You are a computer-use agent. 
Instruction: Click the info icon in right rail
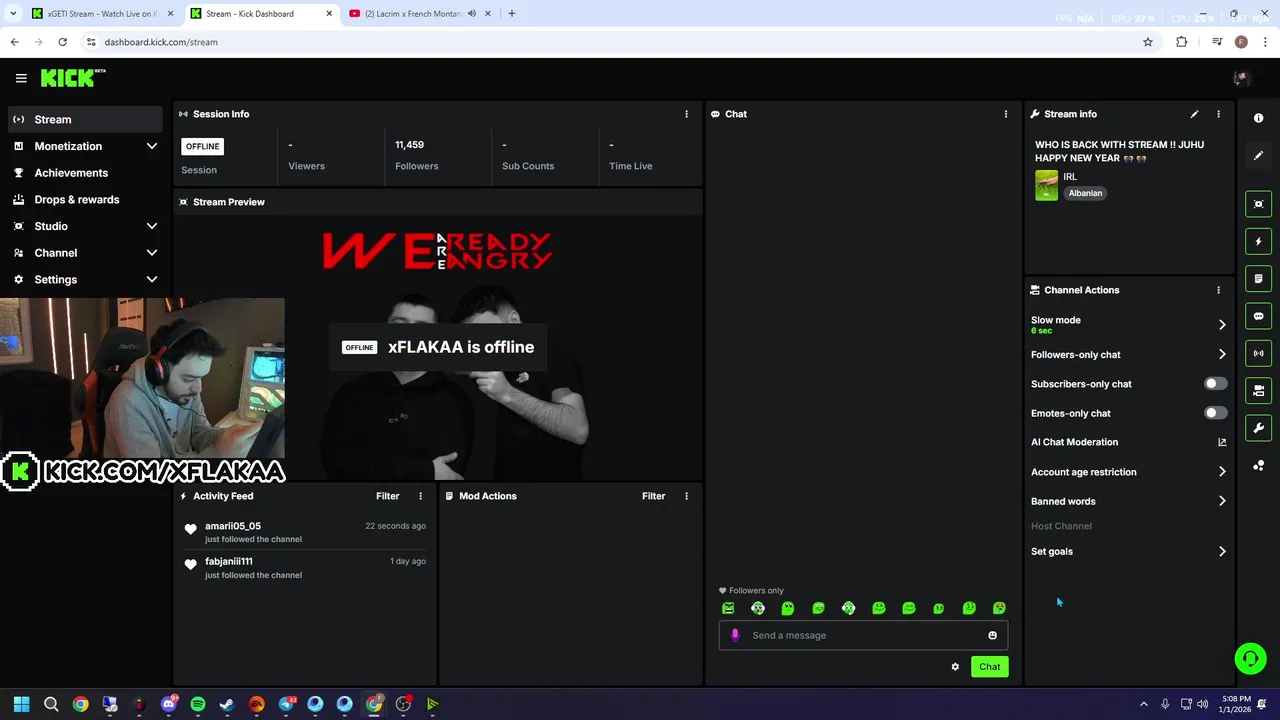[x=1258, y=118]
